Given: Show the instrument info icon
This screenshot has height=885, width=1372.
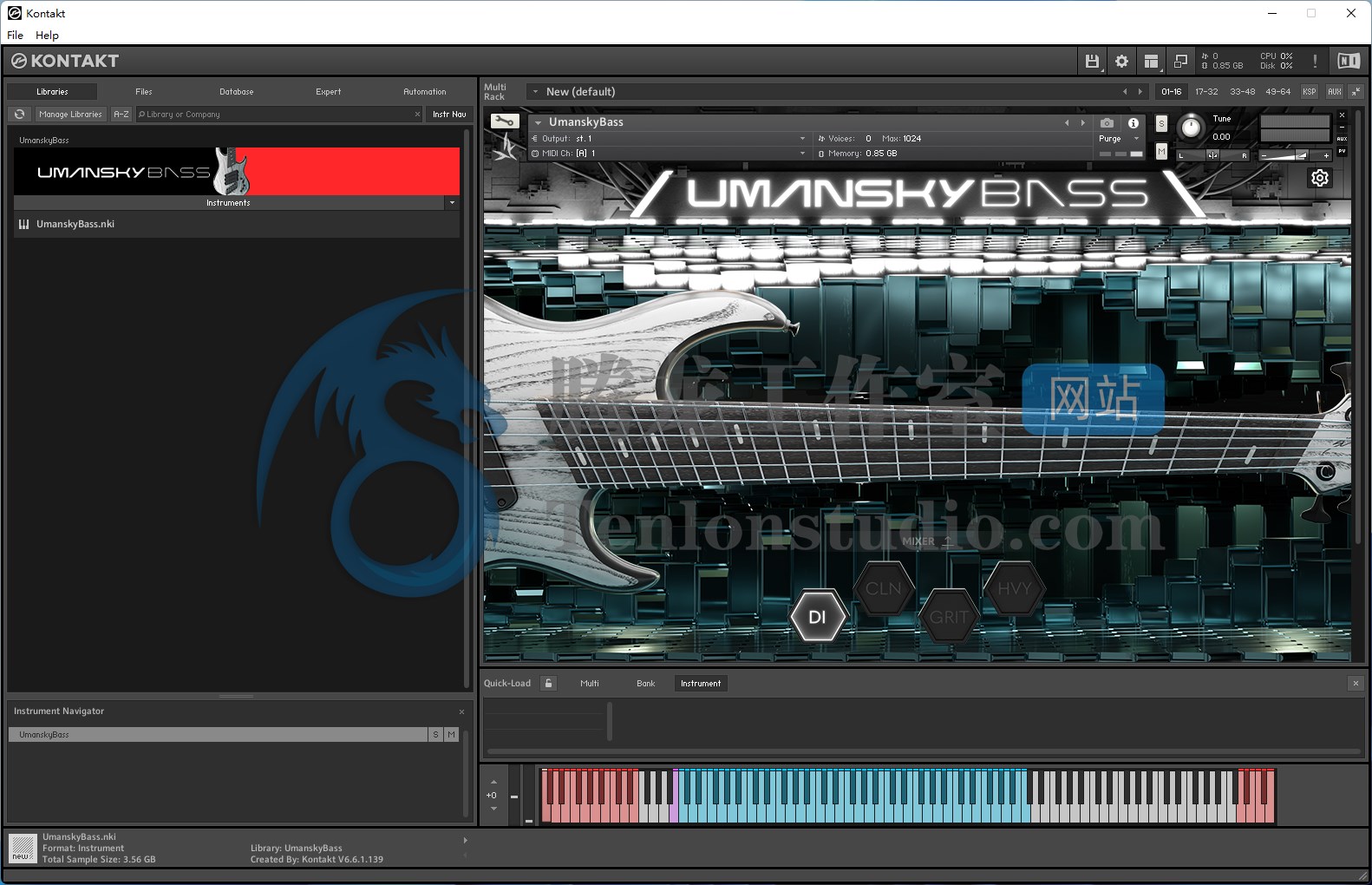Looking at the screenshot, I should coord(1133,123).
